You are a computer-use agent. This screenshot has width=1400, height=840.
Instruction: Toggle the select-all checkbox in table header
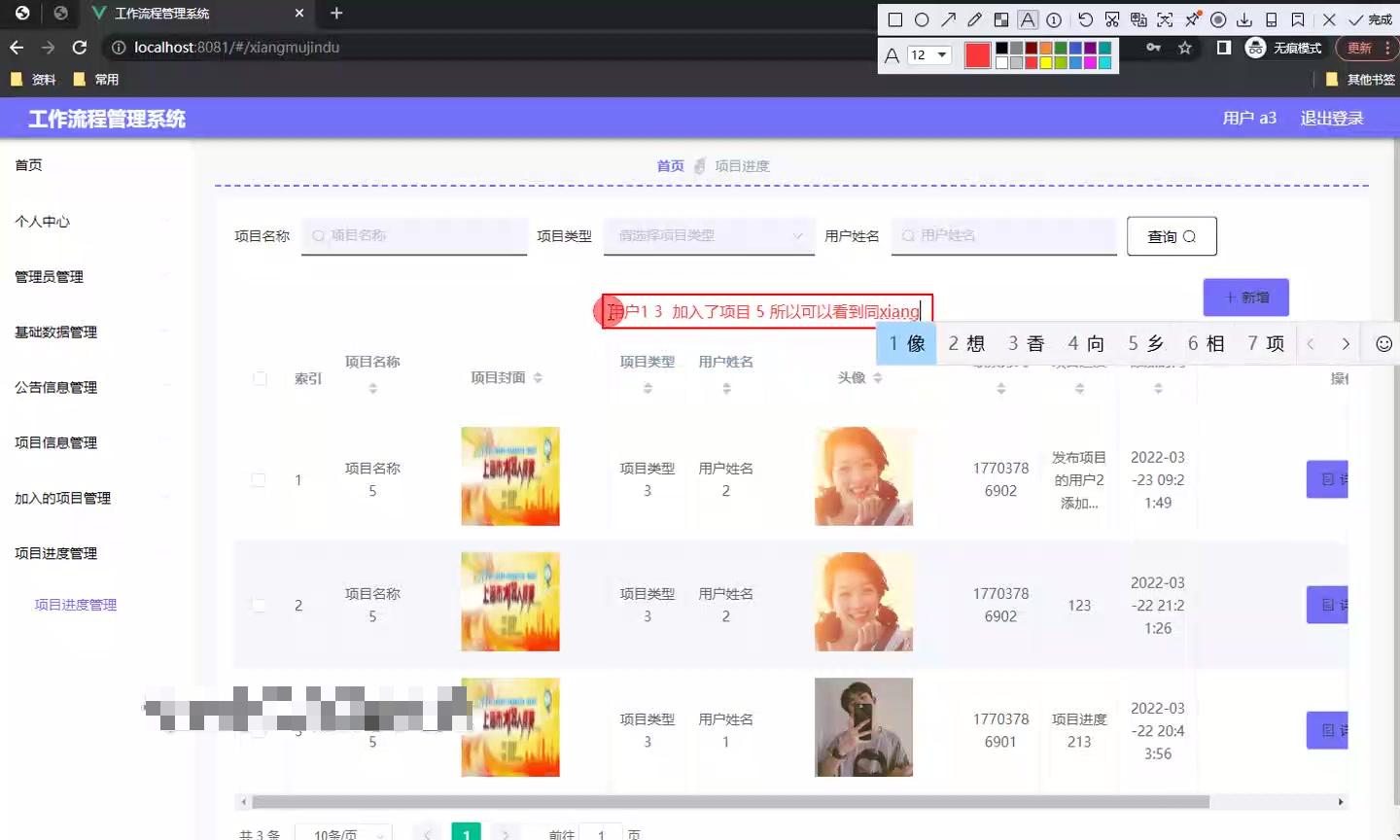tap(260, 379)
